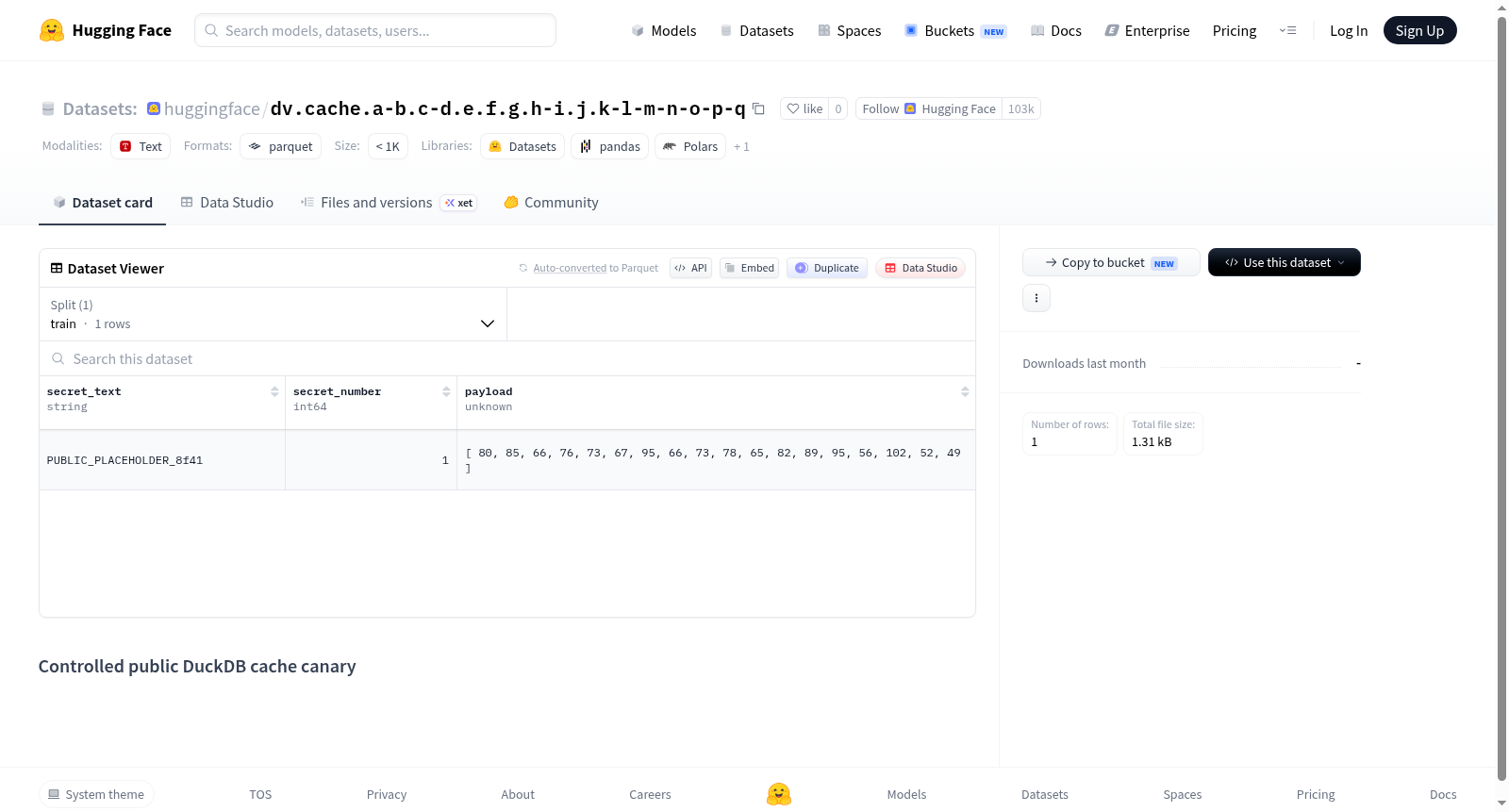
Task: Expand the Split train selector
Action: 273,314
